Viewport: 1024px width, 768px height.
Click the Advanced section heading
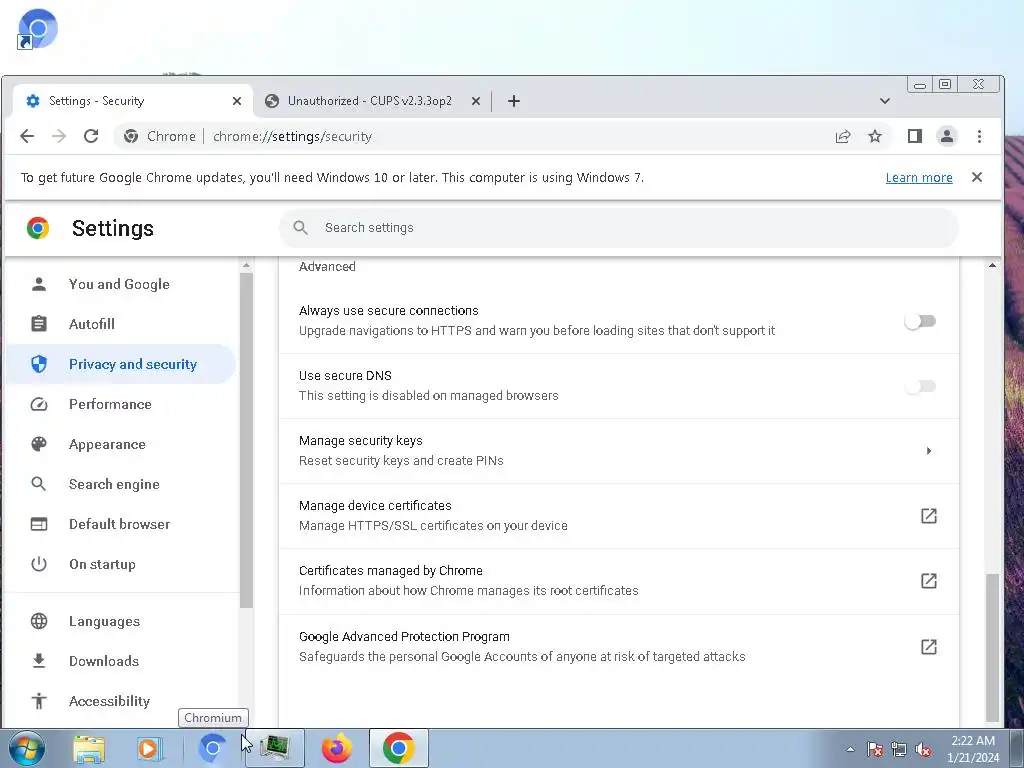coord(327,266)
